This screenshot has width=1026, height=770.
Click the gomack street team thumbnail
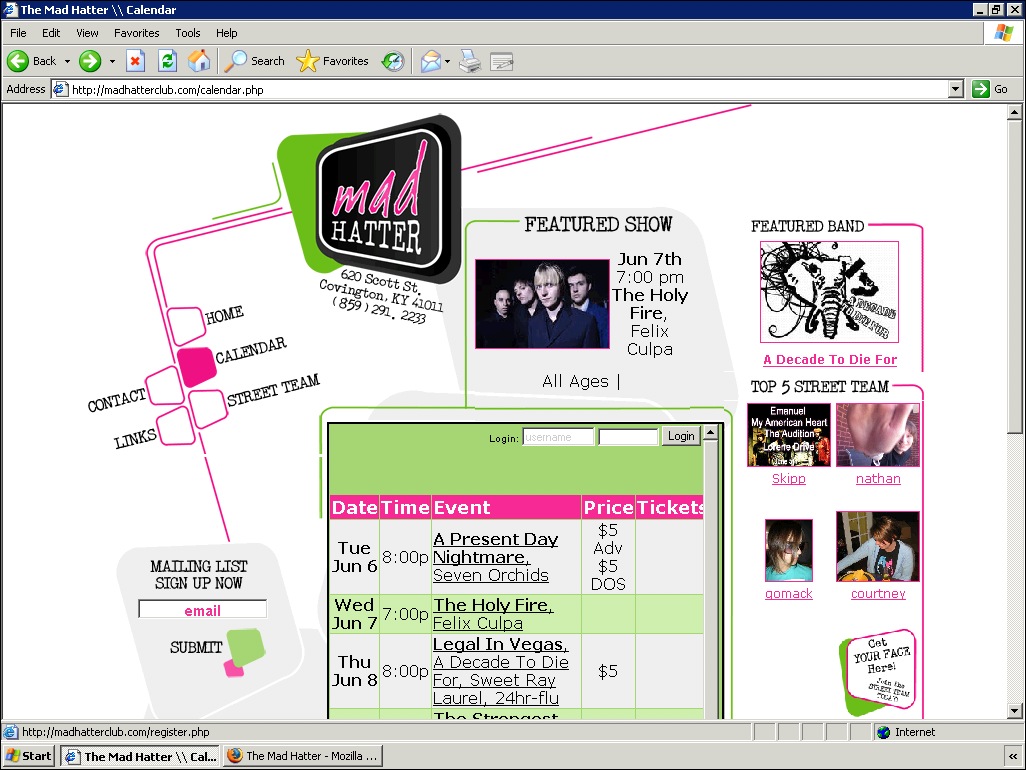[x=788, y=550]
